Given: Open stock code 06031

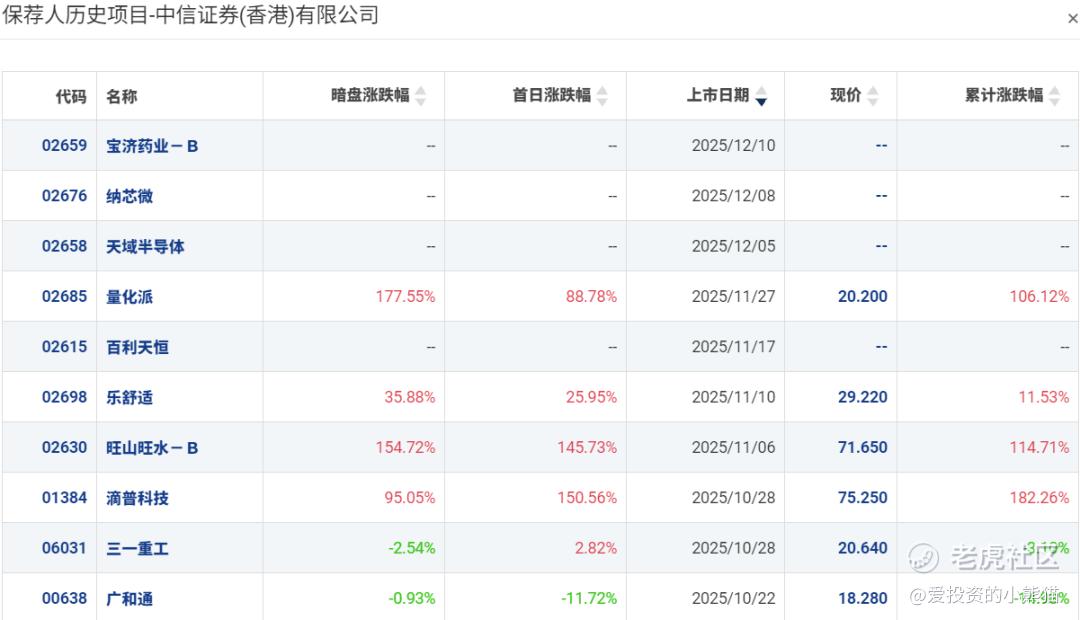Looking at the screenshot, I should pos(64,548).
